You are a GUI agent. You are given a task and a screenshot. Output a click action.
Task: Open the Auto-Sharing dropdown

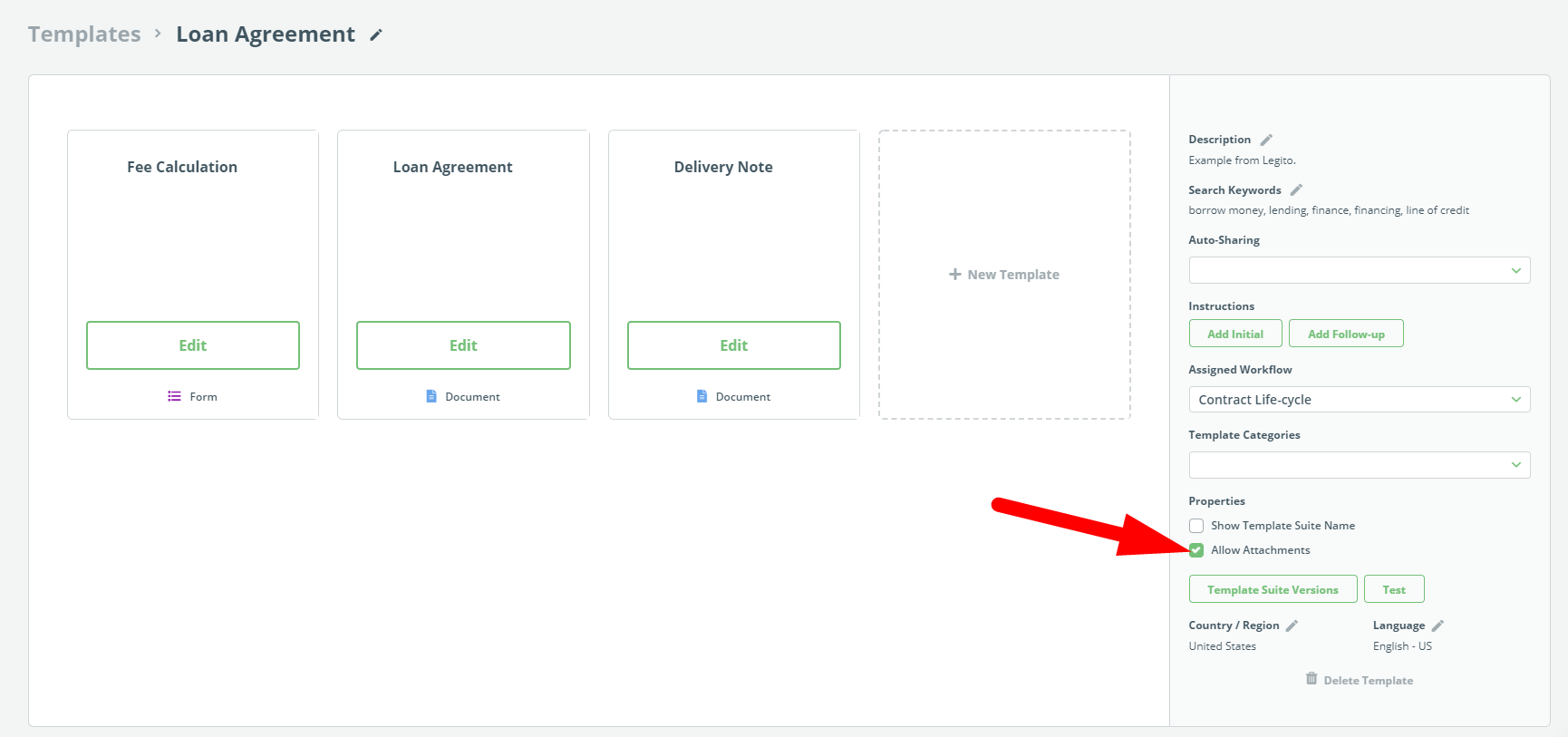tap(1359, 270)
